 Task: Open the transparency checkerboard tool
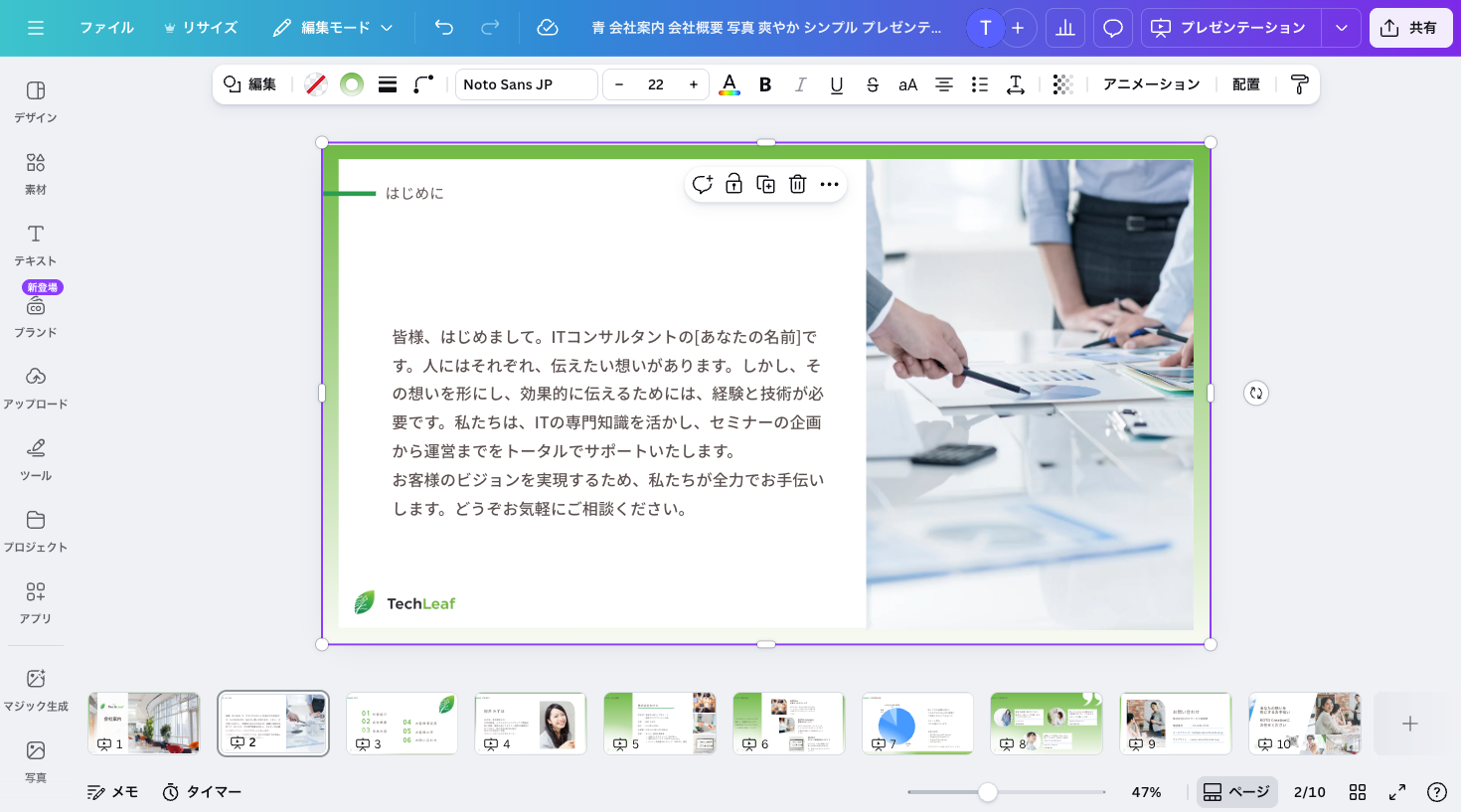tap(1062, 84)
